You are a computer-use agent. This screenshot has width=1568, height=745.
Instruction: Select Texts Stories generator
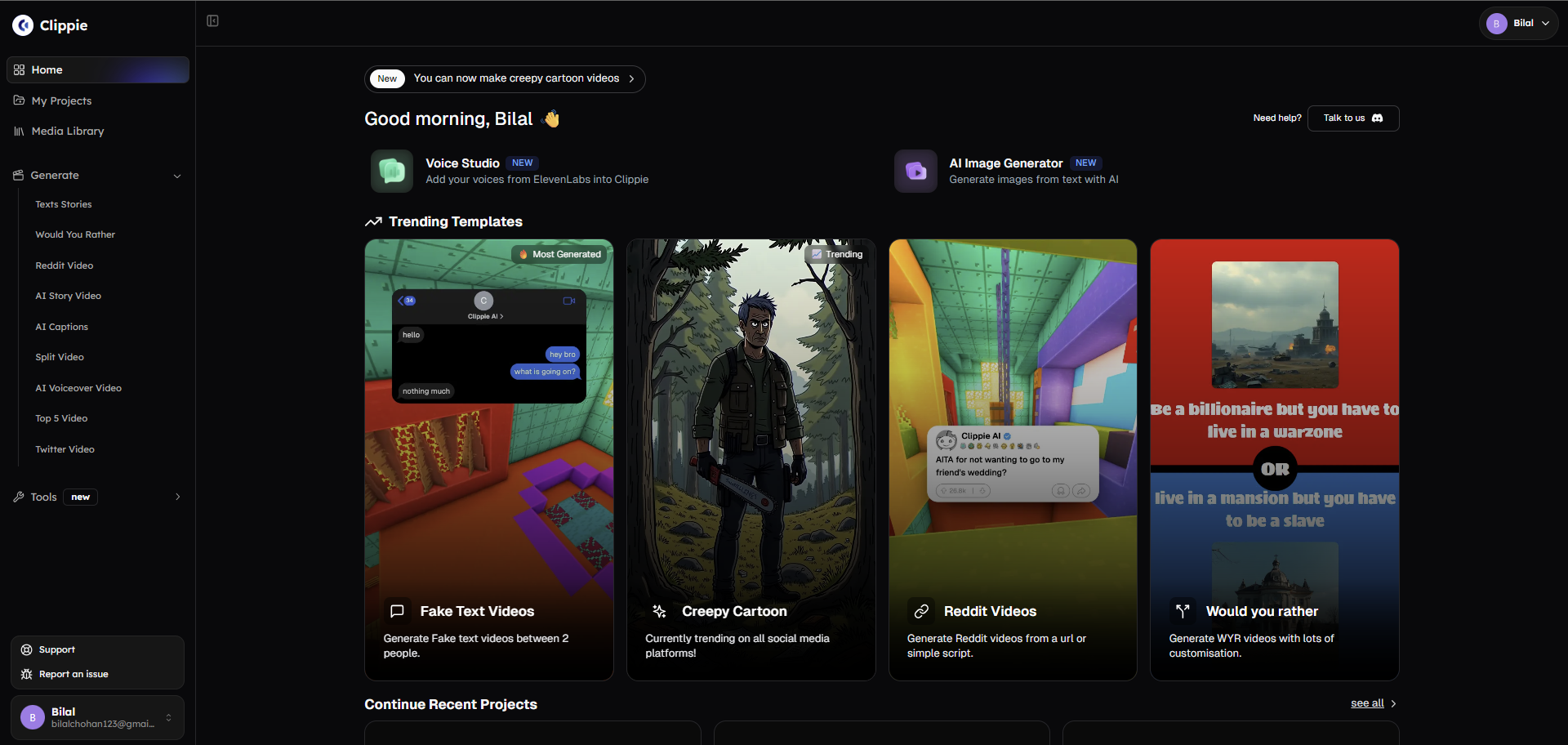(64, 204)
